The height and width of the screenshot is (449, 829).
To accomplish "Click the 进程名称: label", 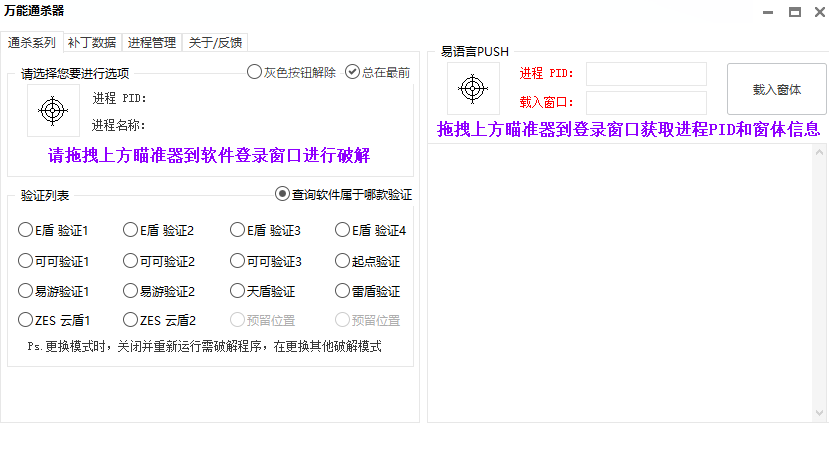I will click(118, 125).
